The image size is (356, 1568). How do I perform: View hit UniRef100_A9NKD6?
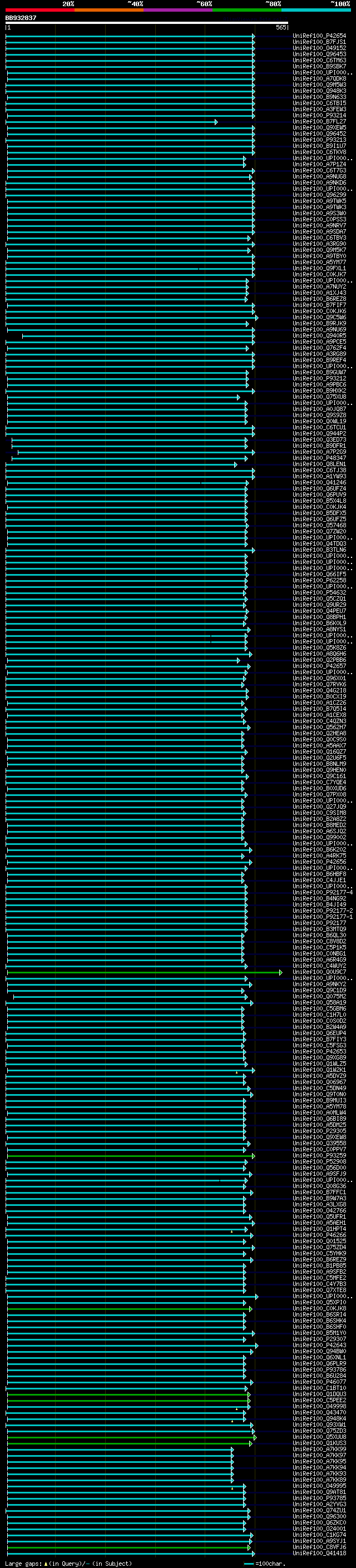pyautogui.click(x=319, y=182)
